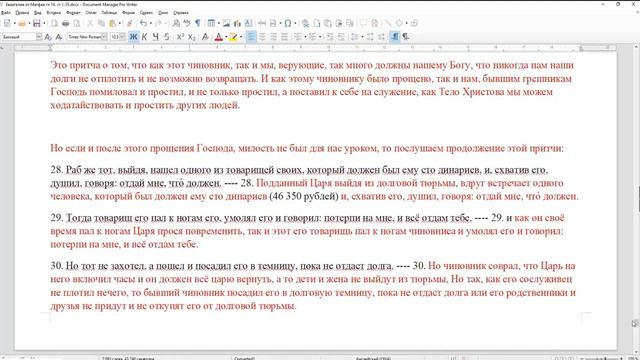Image resolution: width=640 pixels, height=360 pixels.
Task: Open the Вид menu
Action: [38, 13]
